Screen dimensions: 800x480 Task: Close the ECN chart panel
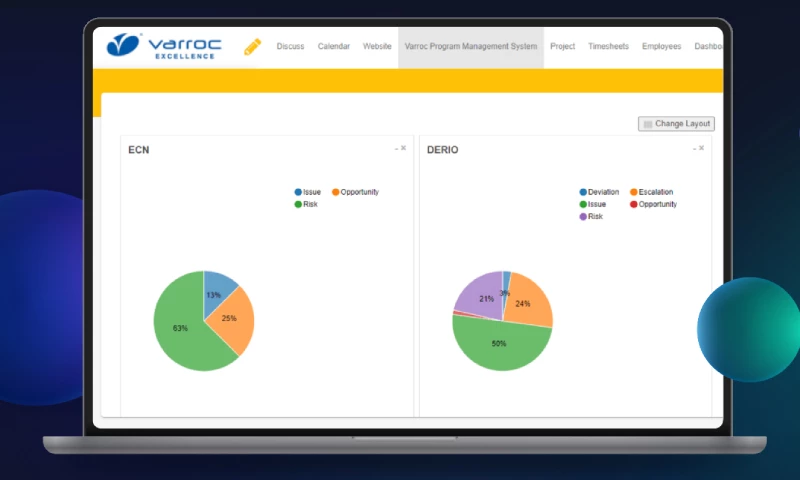pos(404,148)
